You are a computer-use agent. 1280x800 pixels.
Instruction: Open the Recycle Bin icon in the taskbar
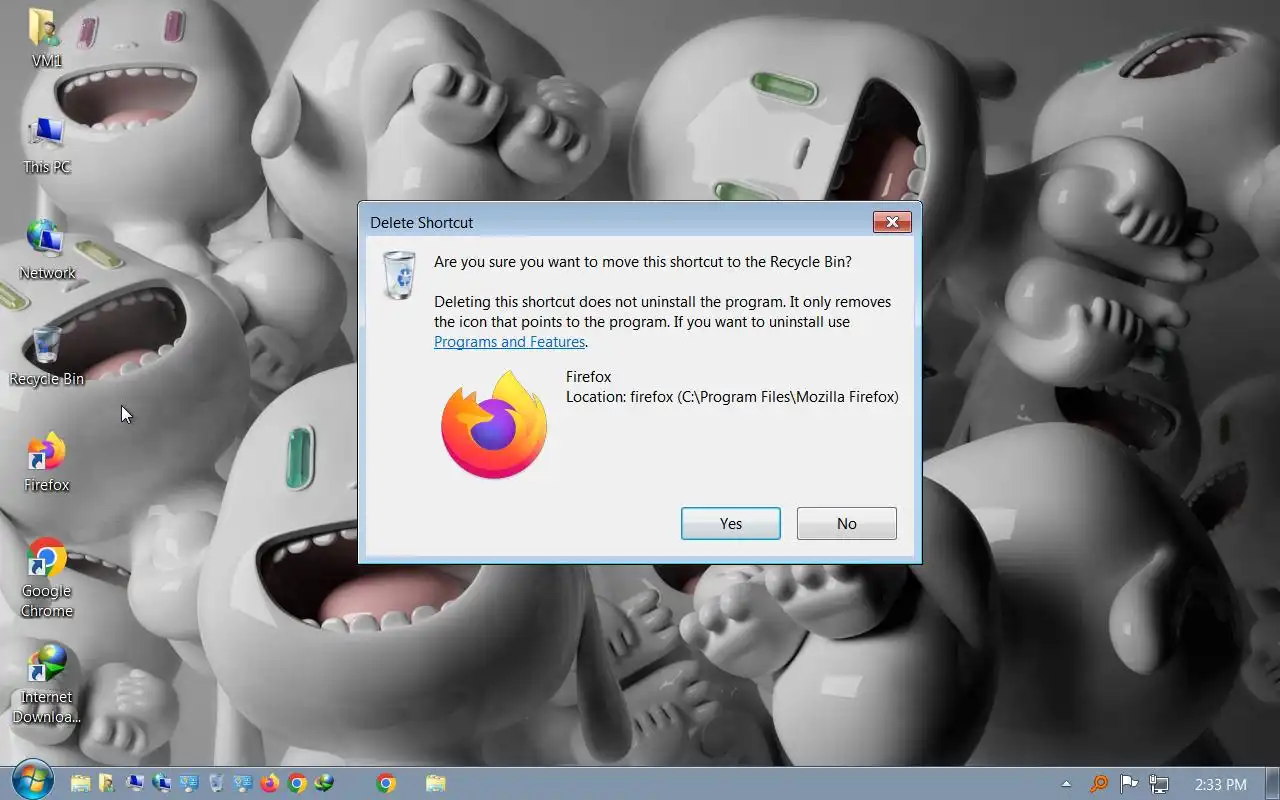click(x=216, y=783)
